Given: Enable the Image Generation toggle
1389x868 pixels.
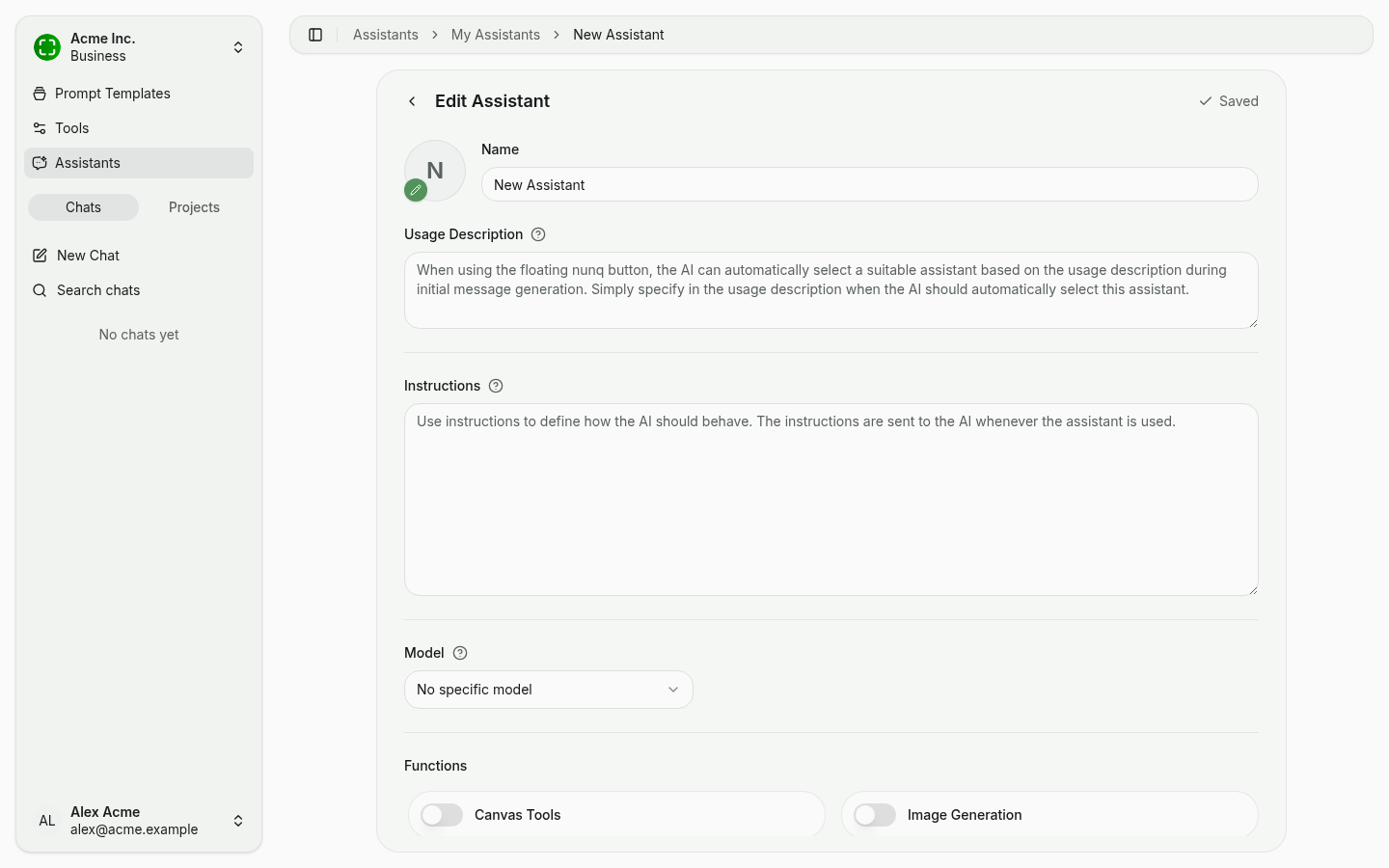Looking at the screenshot, I should (875, 815).
